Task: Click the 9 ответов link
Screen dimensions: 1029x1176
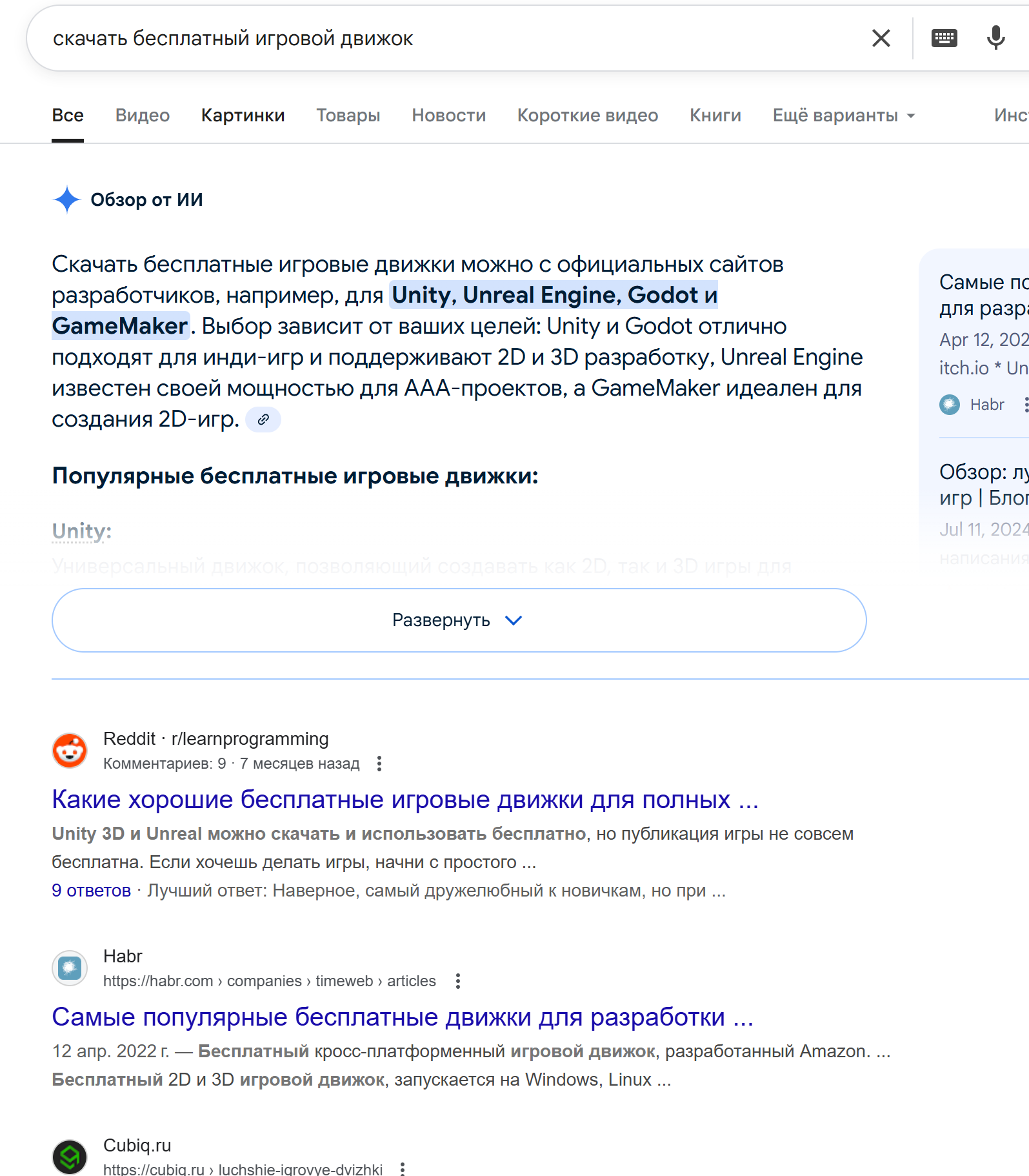Action: (x=92, y=891)
